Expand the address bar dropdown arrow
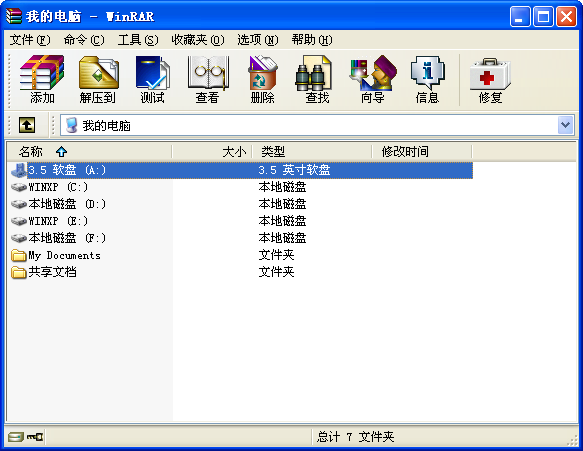The width and height of the screenshot is (583, 451). [566, 125]
